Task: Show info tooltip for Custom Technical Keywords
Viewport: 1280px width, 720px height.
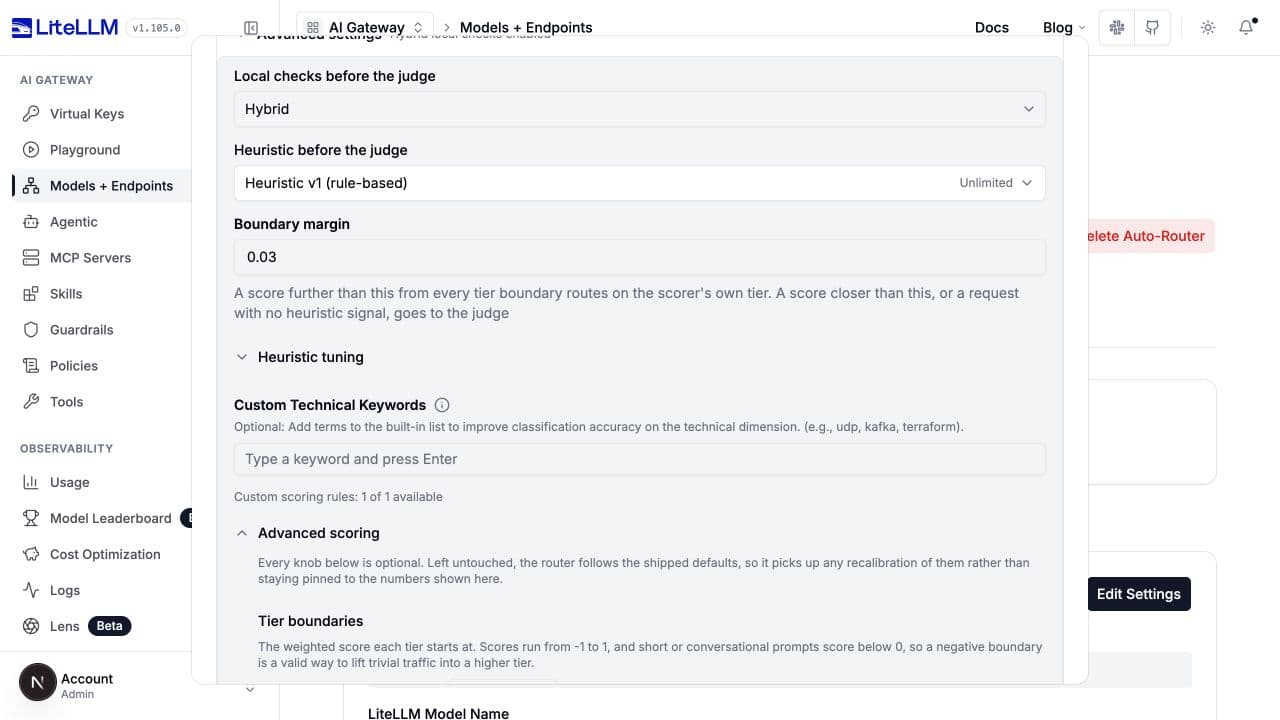Action: click(442, 405)
